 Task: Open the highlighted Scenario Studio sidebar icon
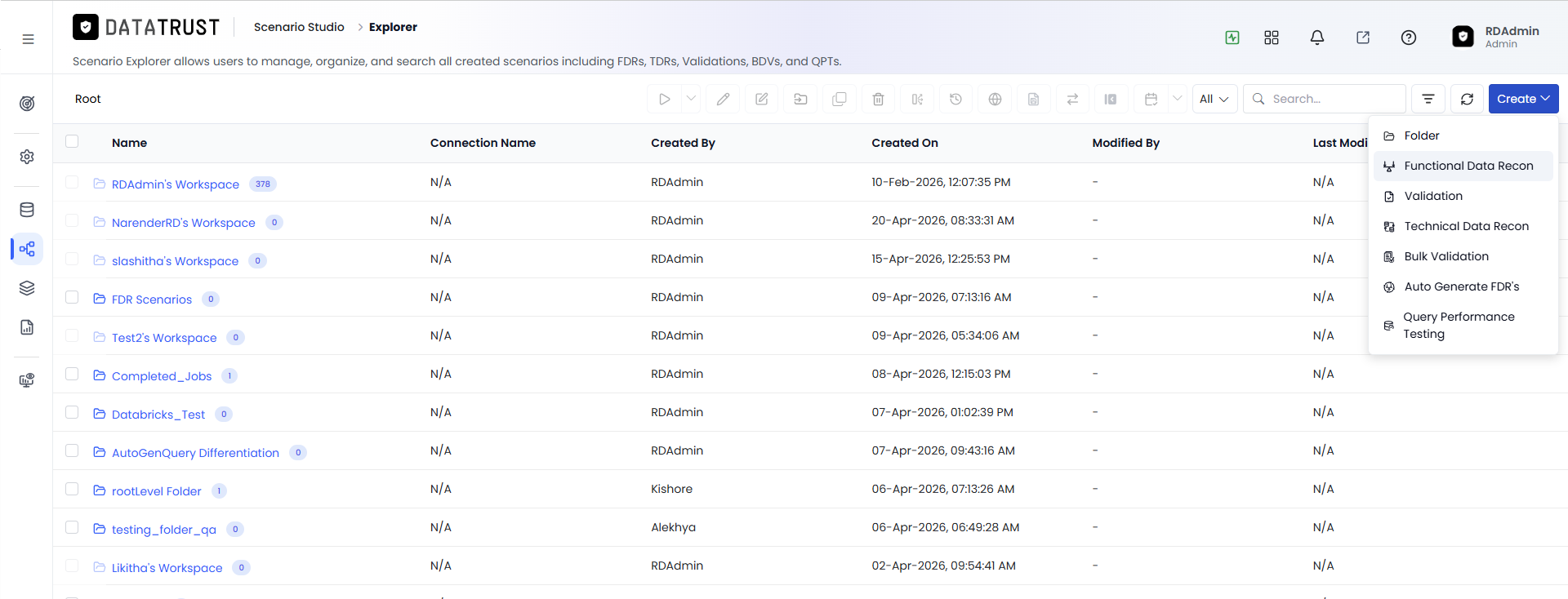(27, 249)
